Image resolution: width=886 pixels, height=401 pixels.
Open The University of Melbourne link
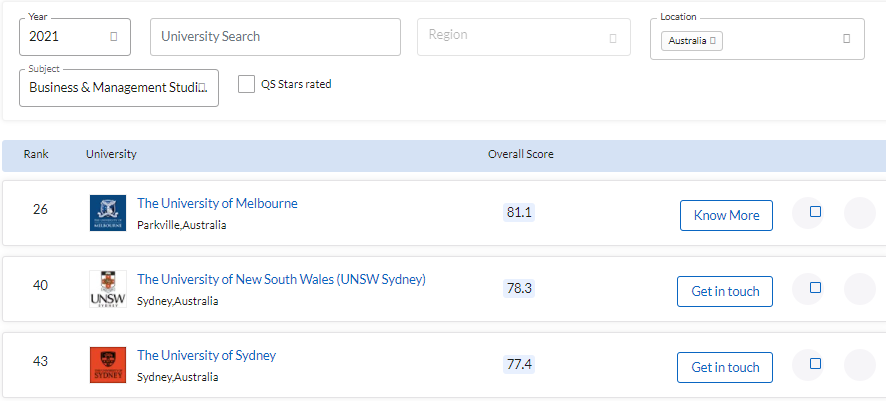(218, 203)
